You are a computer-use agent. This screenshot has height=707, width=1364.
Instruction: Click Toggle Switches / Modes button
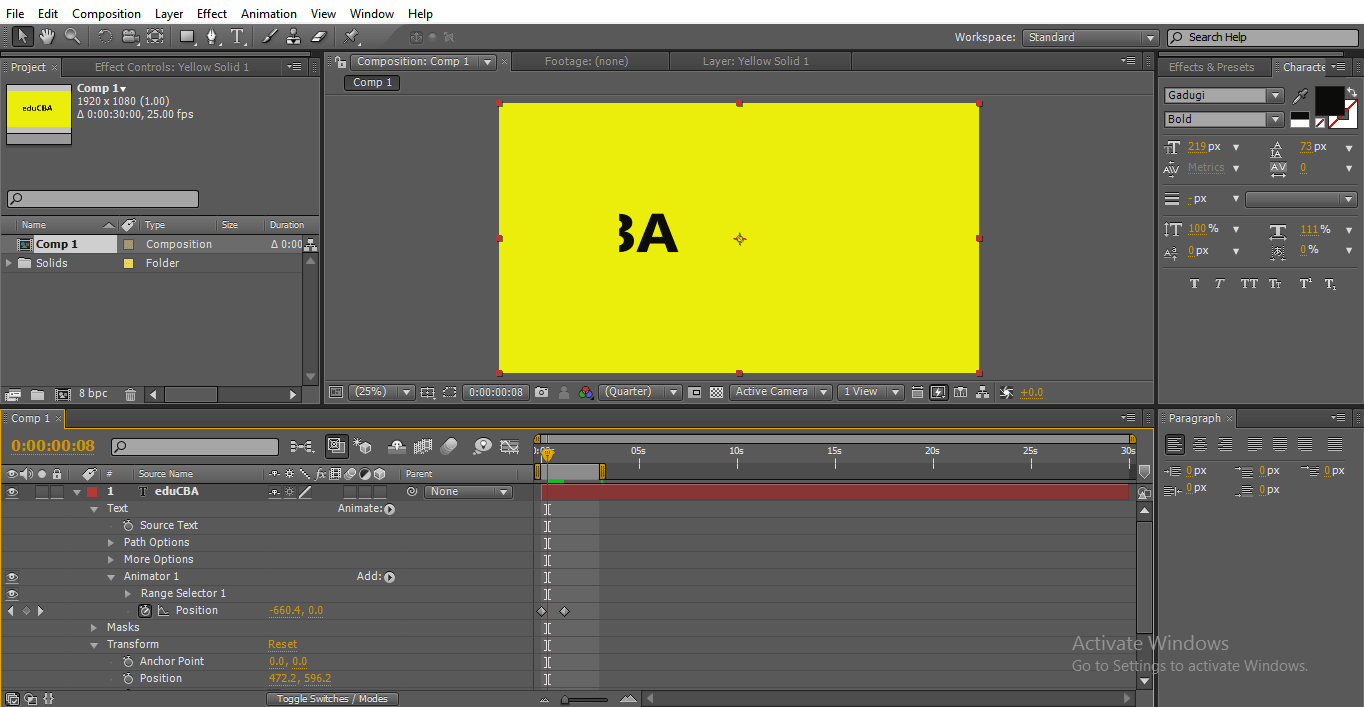(x=332, y=699)
